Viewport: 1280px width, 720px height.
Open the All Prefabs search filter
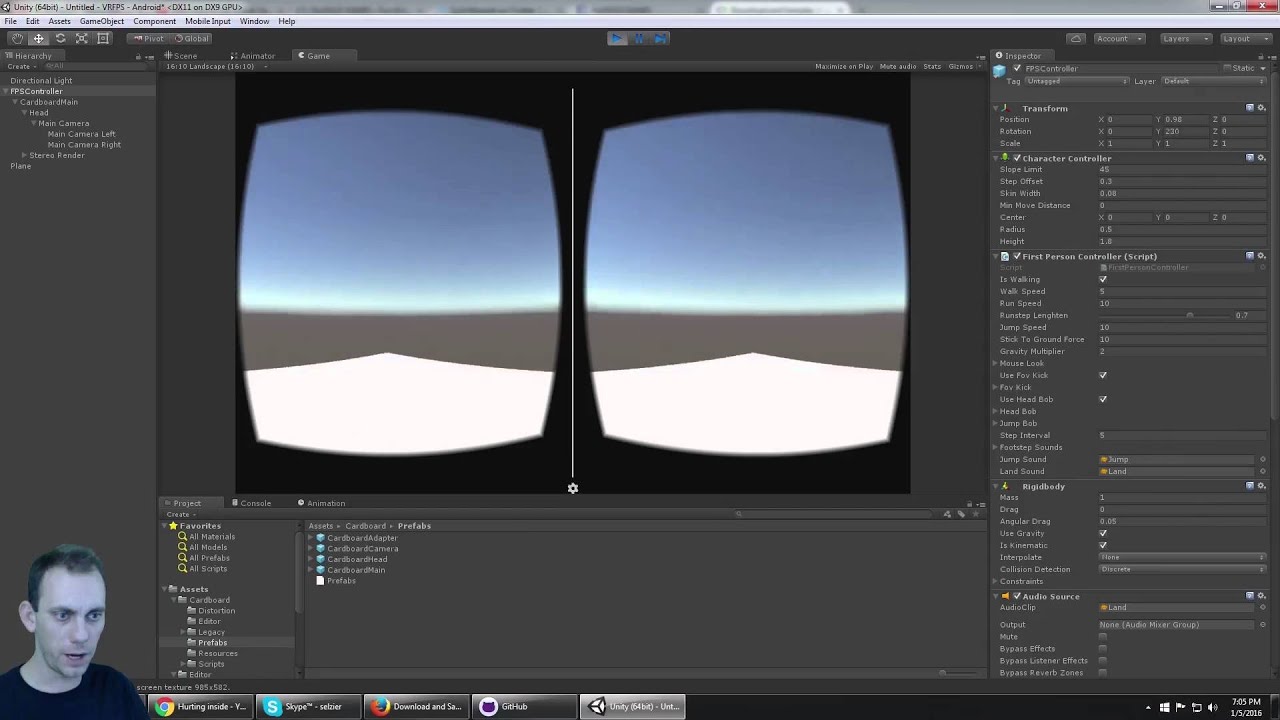tap(207, 557)
